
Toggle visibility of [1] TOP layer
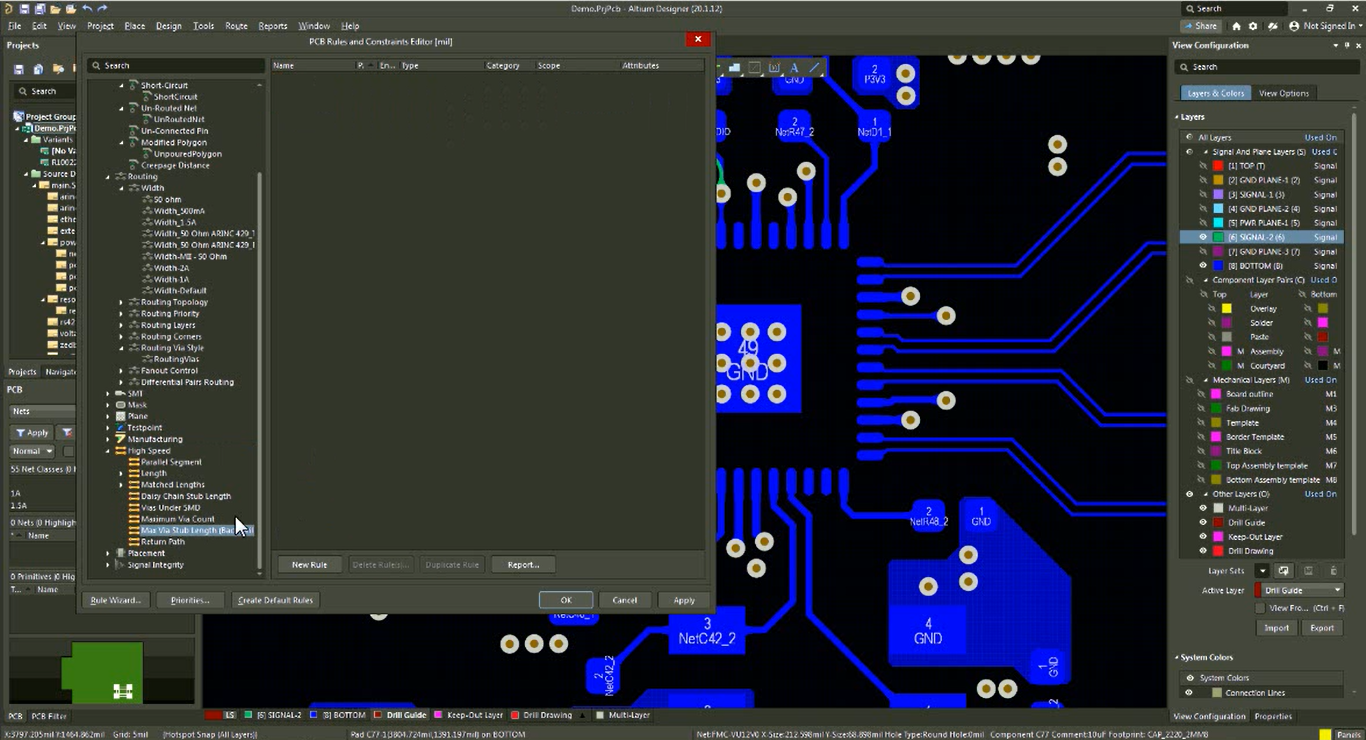point(1203,166)
